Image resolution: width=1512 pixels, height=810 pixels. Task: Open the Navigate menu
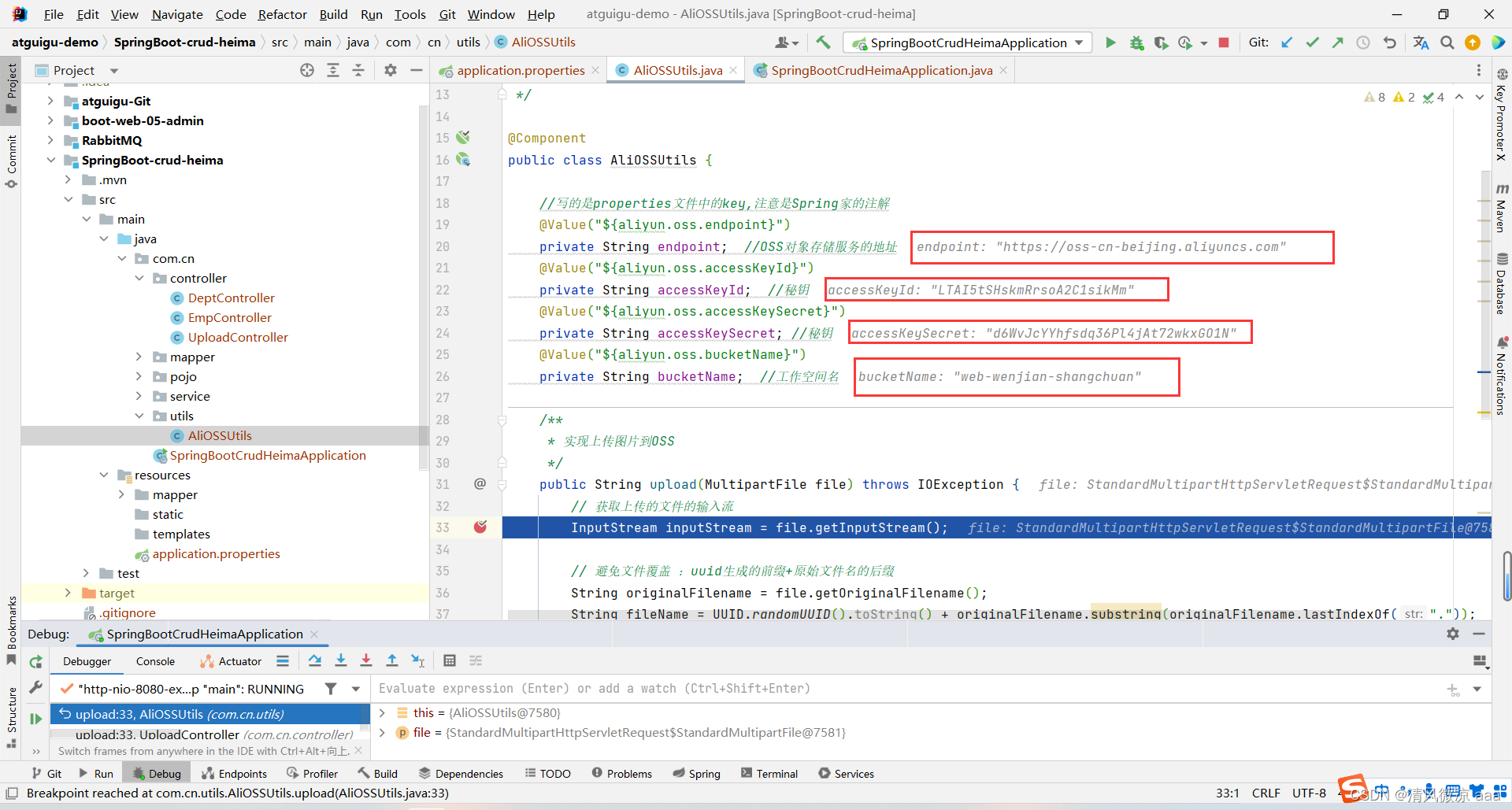coord(177,14)
